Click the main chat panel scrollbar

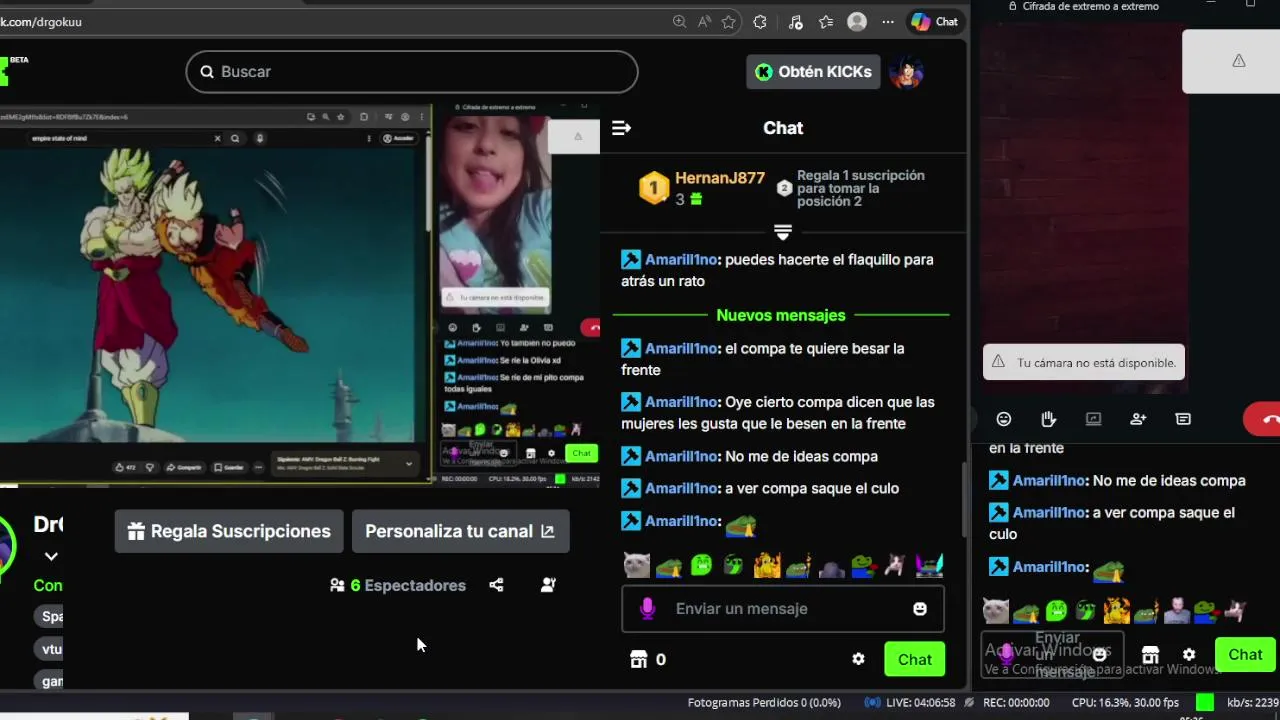[964, 500]
